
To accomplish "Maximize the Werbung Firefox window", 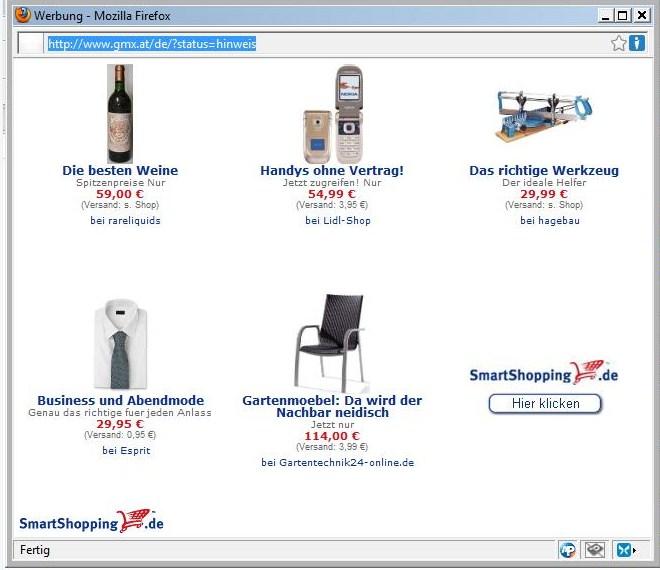I will 623,16.
